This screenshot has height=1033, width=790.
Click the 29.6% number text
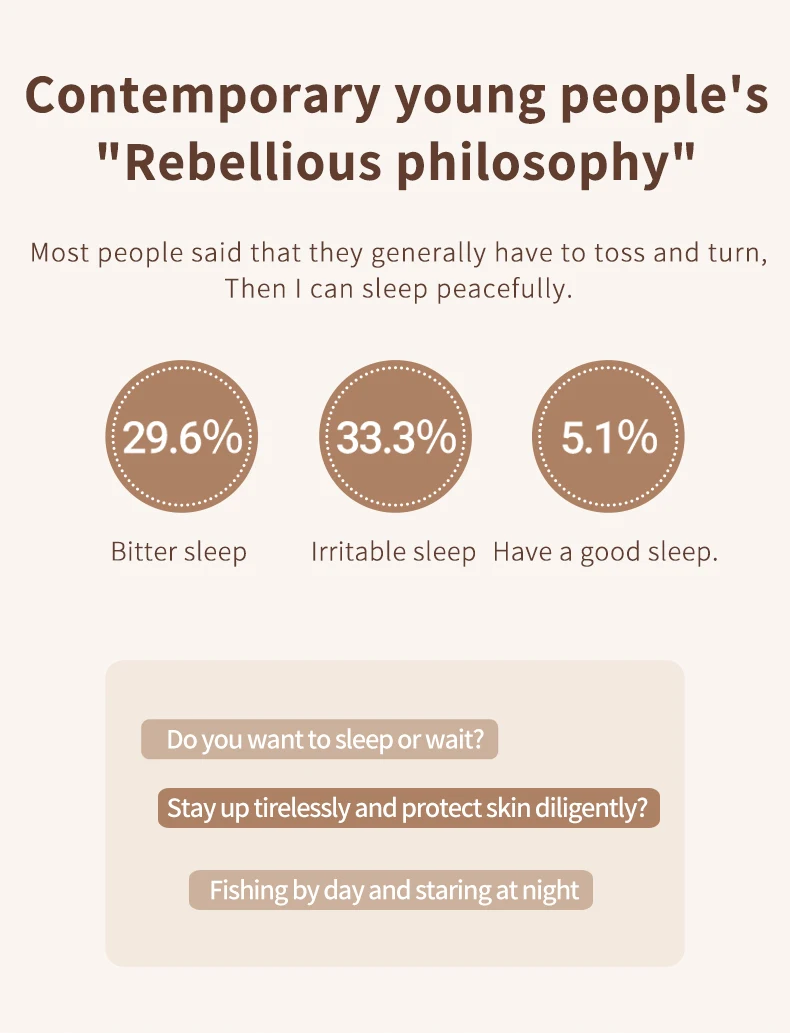click(183, 437)
